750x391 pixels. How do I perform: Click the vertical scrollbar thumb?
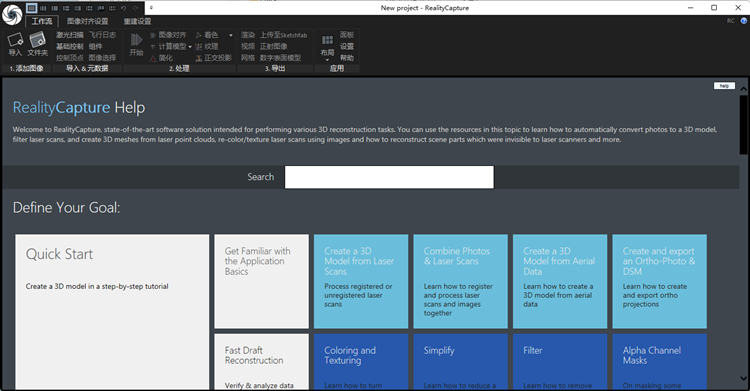743,125
